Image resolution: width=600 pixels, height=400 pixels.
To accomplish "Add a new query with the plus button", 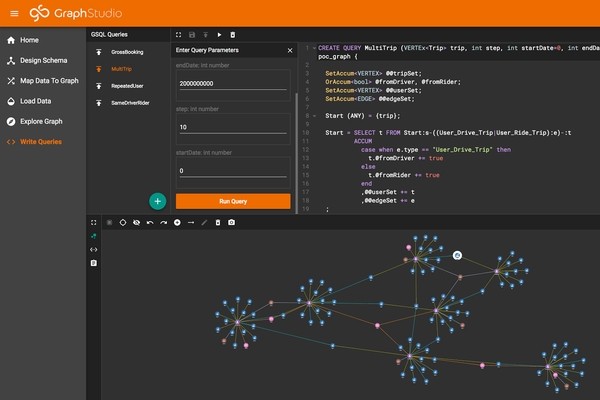I will click(x=158, y=201).
